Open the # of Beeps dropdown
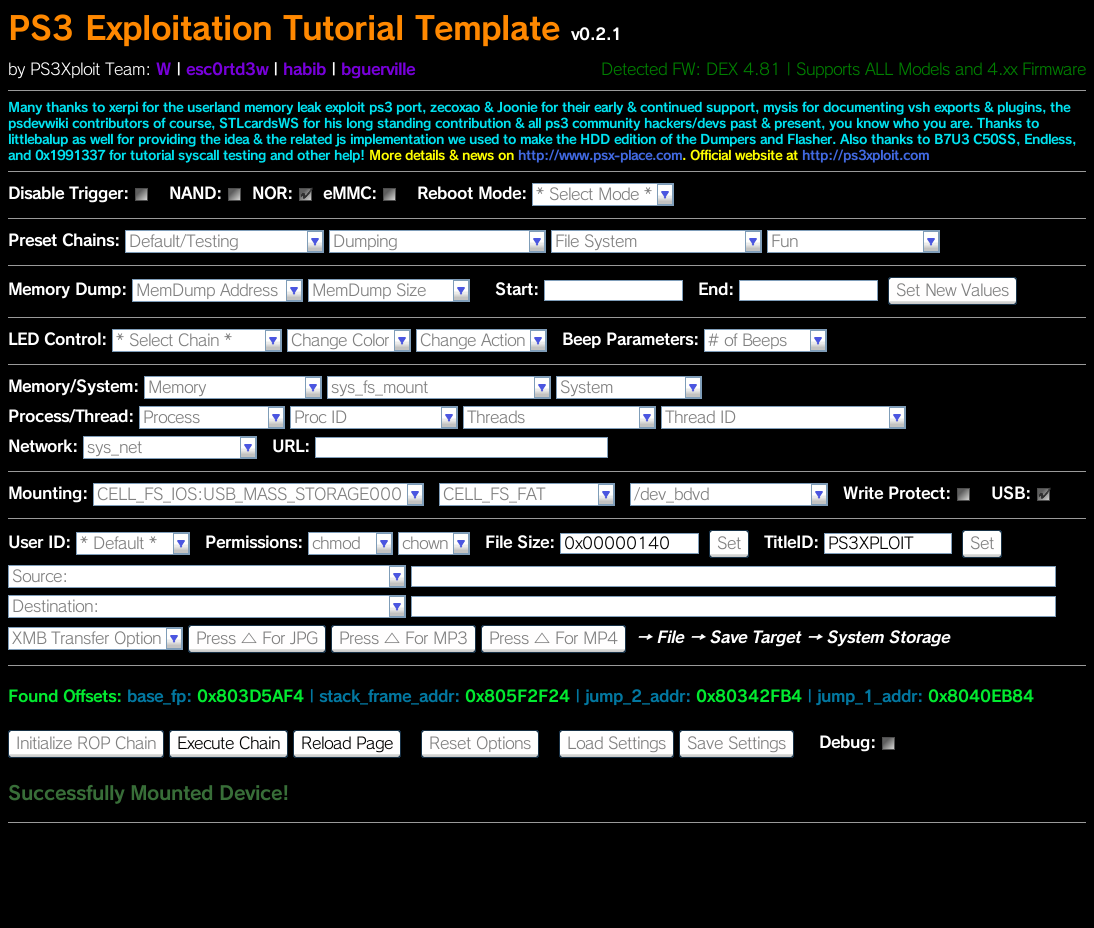This screenshot has width=1094, height=928. (765, 340)
